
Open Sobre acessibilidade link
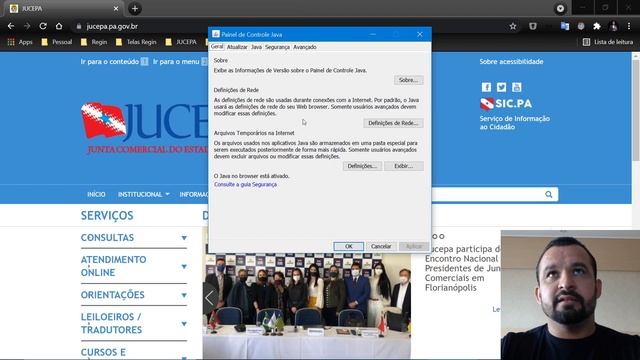[x=511, y=62]
